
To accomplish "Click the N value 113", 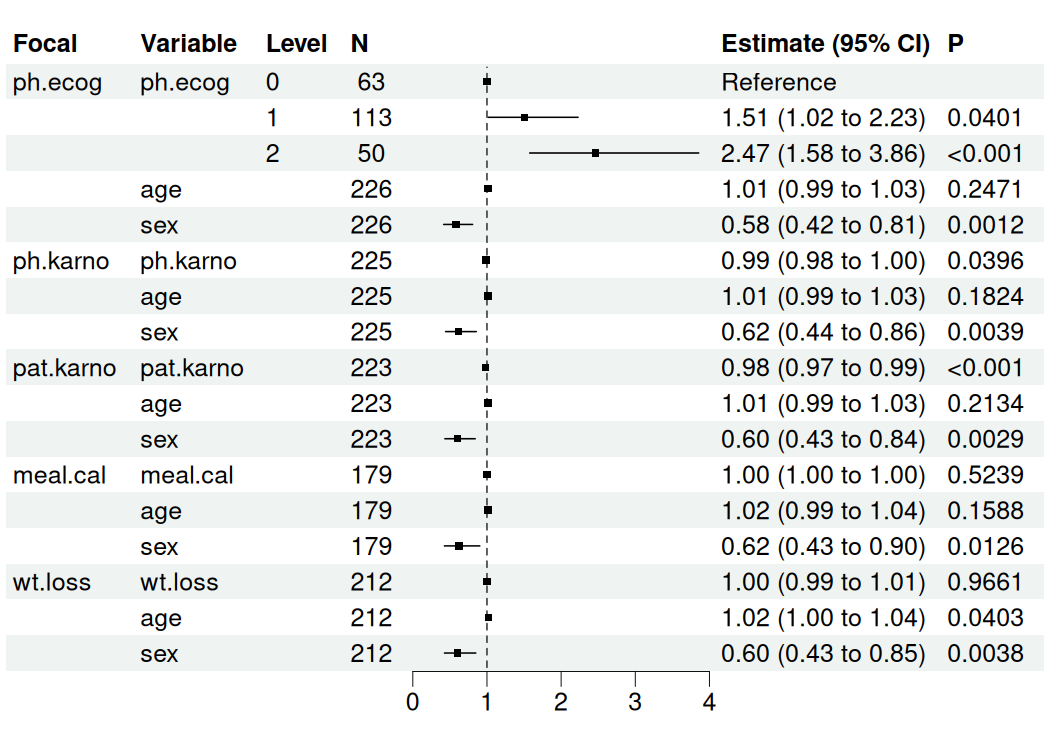I will [x=371, y=118].
